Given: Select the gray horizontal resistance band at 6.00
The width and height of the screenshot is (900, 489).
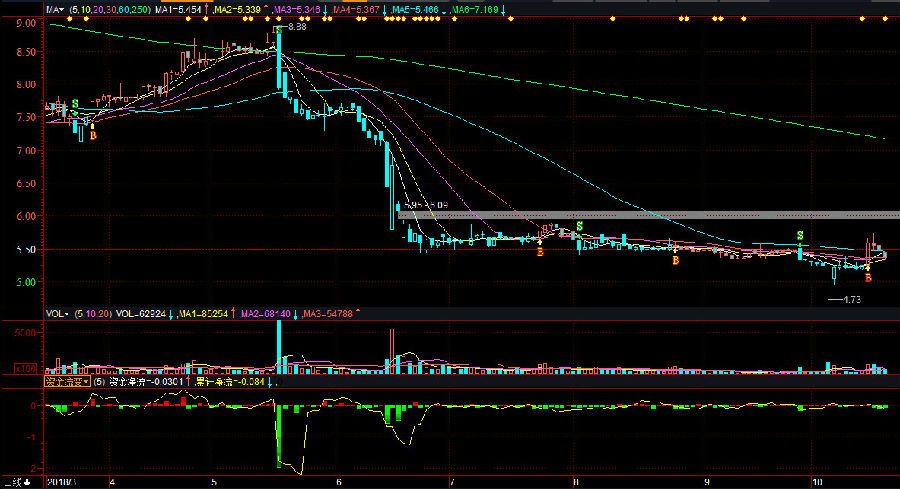Looking at the screenshot, I should pyautogui.click(x=648, y=214).
